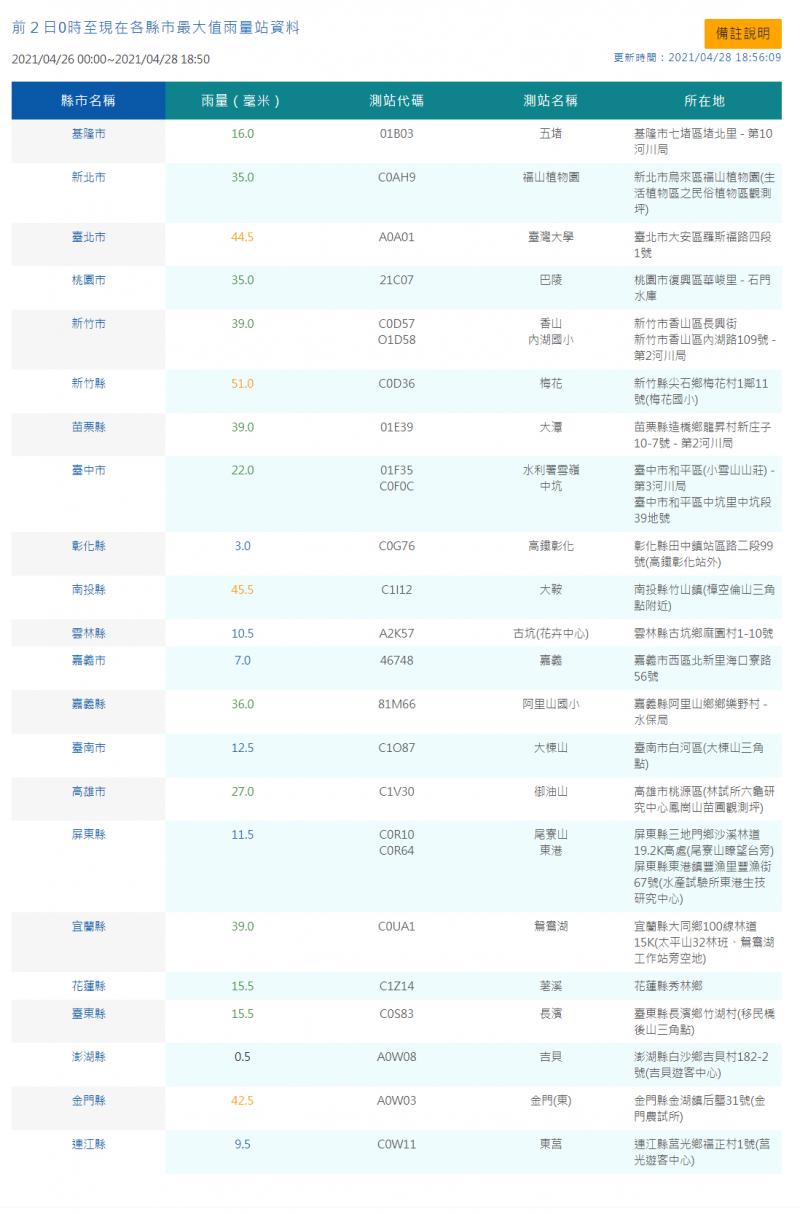Select the 臺南市 row name
The image size is (800, 1214).
(x=88, y=748)
